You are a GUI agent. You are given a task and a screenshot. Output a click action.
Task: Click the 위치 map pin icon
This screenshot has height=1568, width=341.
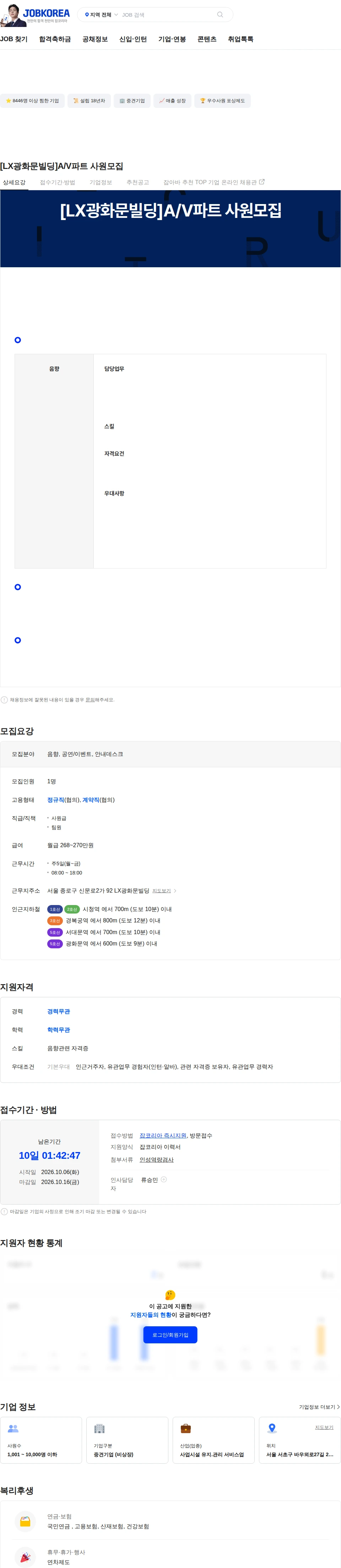point(272,1429)
